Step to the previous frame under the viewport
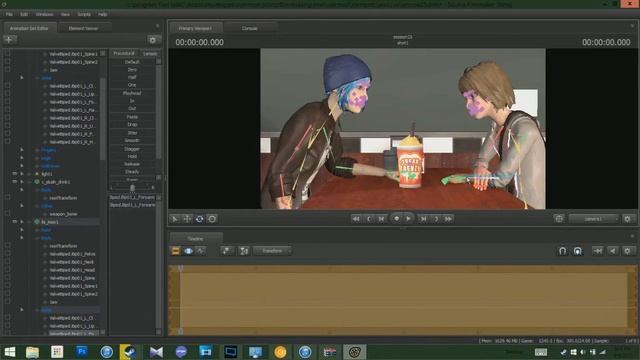Screen dimensions: 640x360 381,219
